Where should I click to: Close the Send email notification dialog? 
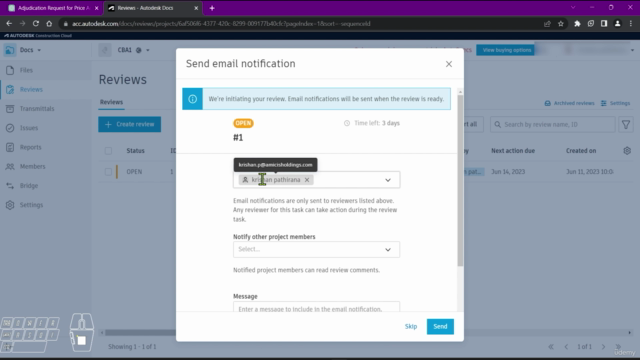click(x=449, y=64)
